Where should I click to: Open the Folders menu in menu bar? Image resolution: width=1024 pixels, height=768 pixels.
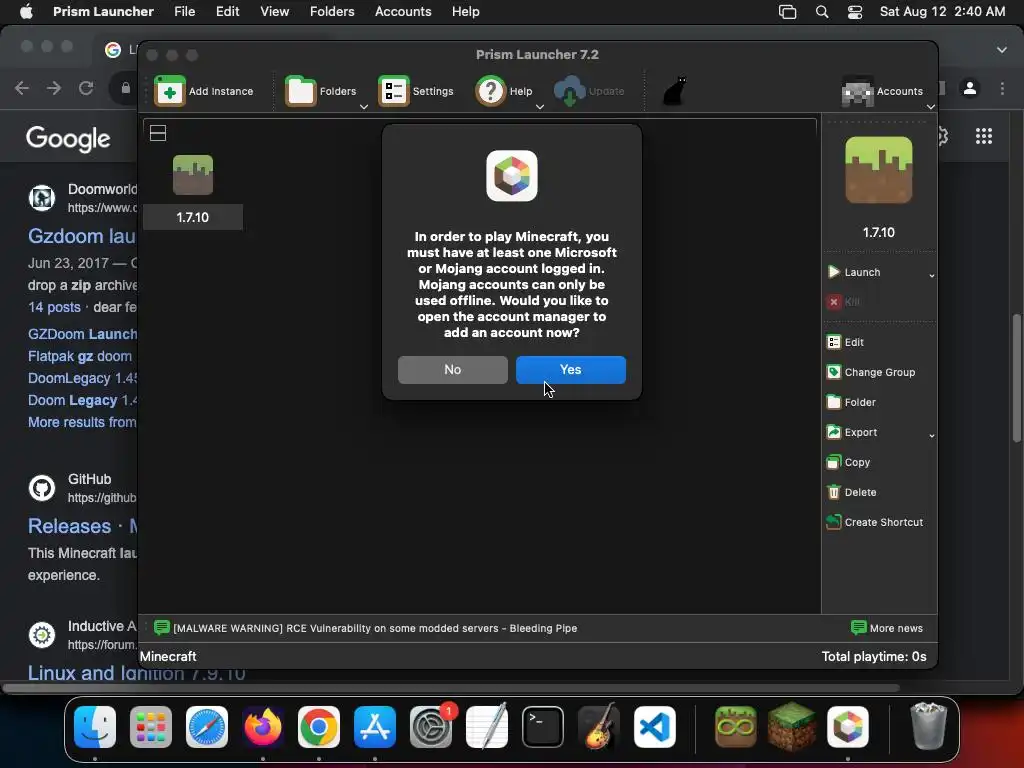point(332,12)
